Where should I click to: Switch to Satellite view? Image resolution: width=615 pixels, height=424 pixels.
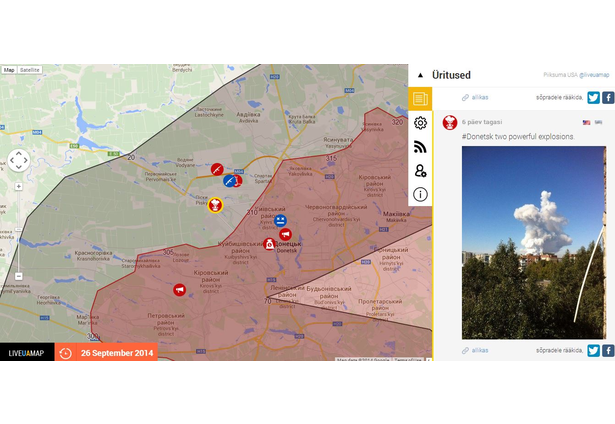(29, 70)
